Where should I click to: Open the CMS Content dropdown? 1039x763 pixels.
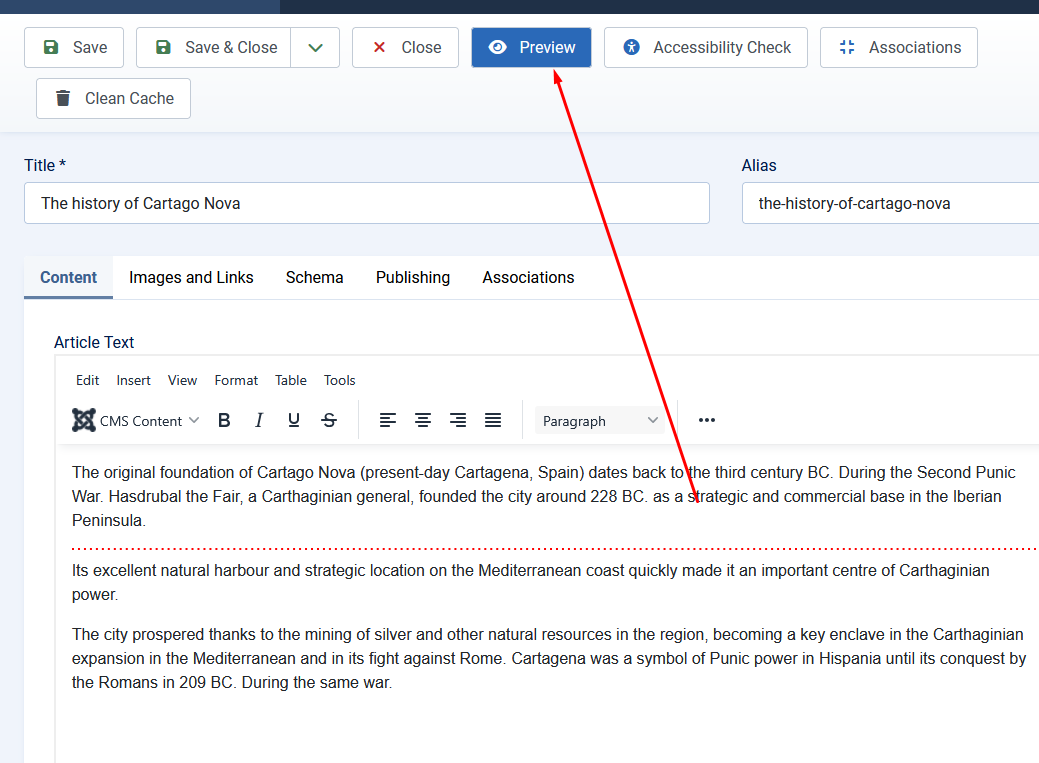coord(136,421)
